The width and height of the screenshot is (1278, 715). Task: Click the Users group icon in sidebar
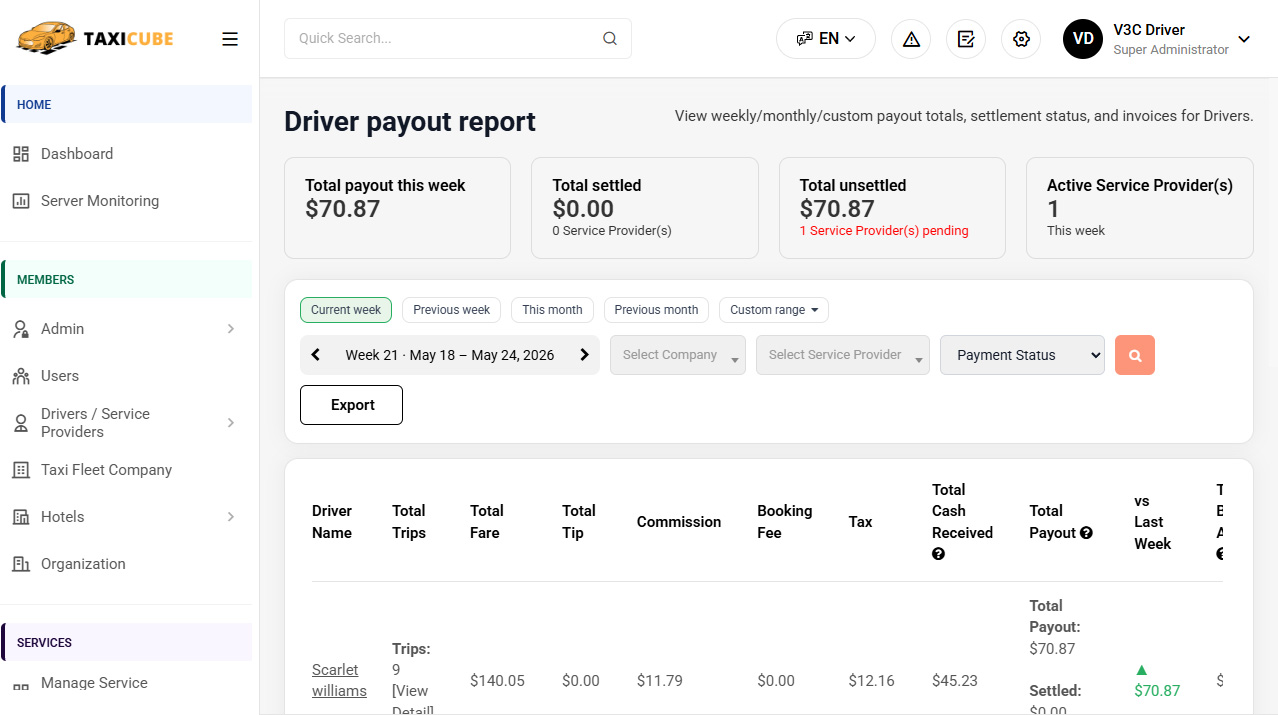[x=21, y=376]
